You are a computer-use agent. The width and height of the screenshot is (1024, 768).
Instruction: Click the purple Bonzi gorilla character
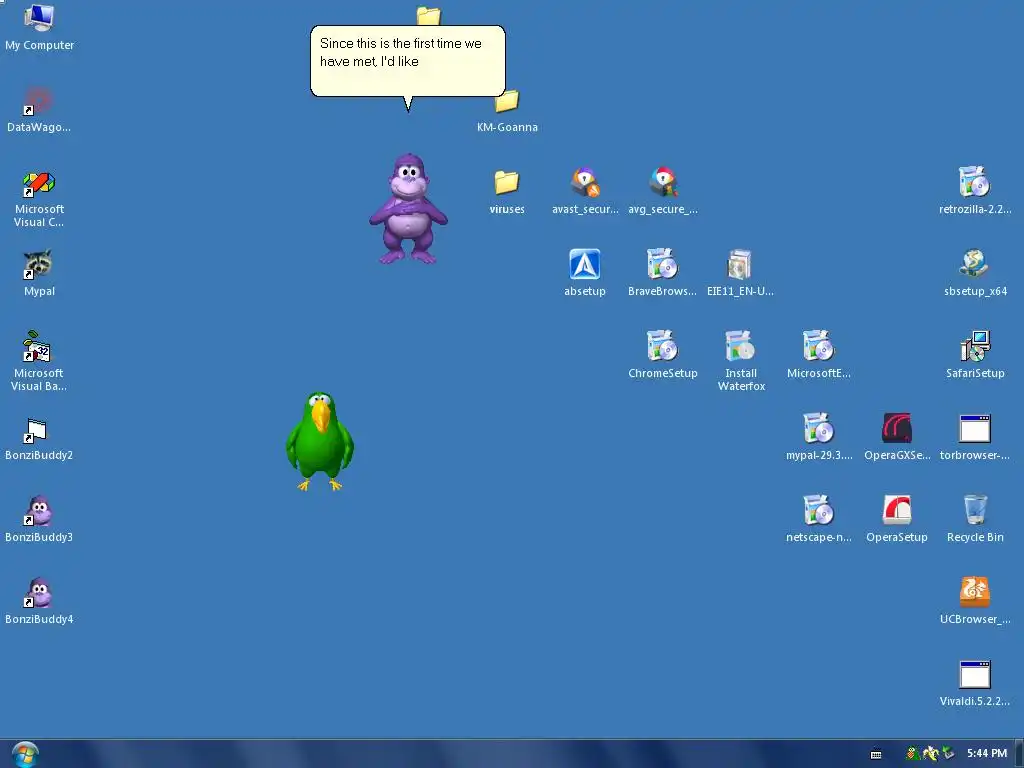pyautogui.click(x=409, y=209)
